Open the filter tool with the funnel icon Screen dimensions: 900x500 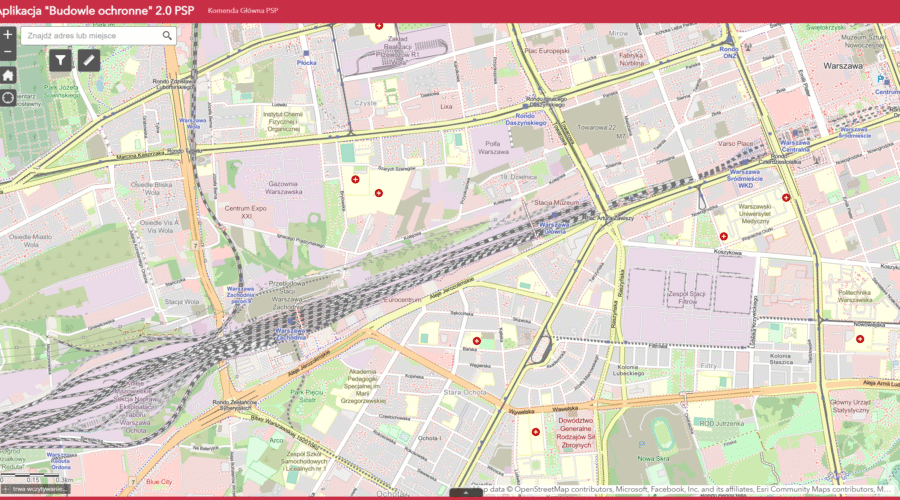[x=60, y=60]
